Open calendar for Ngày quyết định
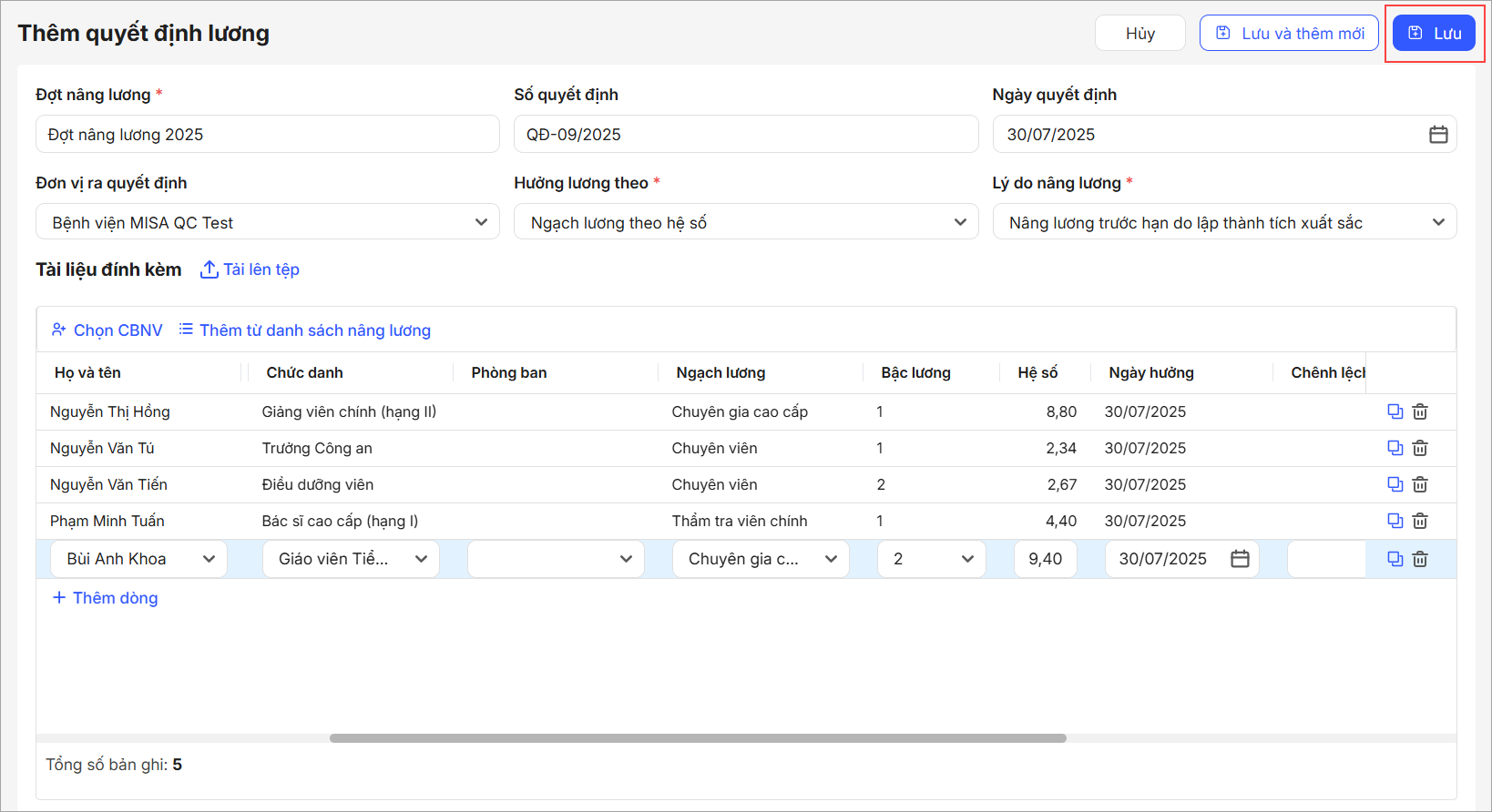 pyautogui.click(x=1438, y=135)
